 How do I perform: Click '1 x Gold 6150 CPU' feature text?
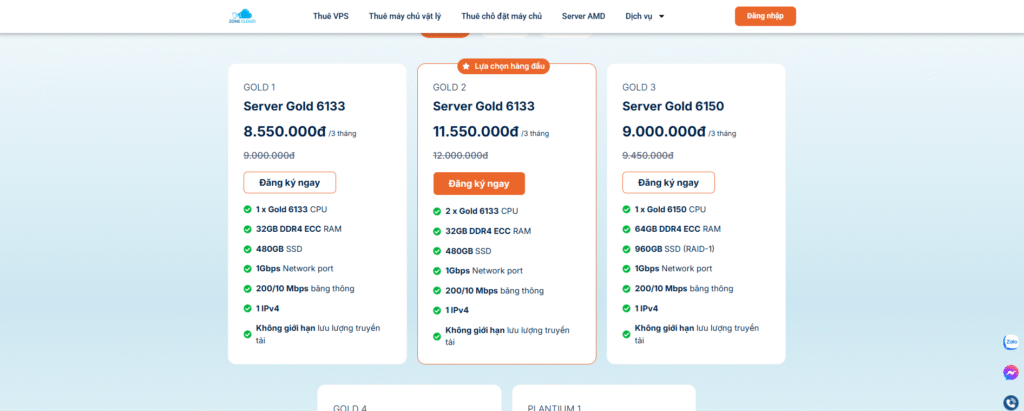671,209
